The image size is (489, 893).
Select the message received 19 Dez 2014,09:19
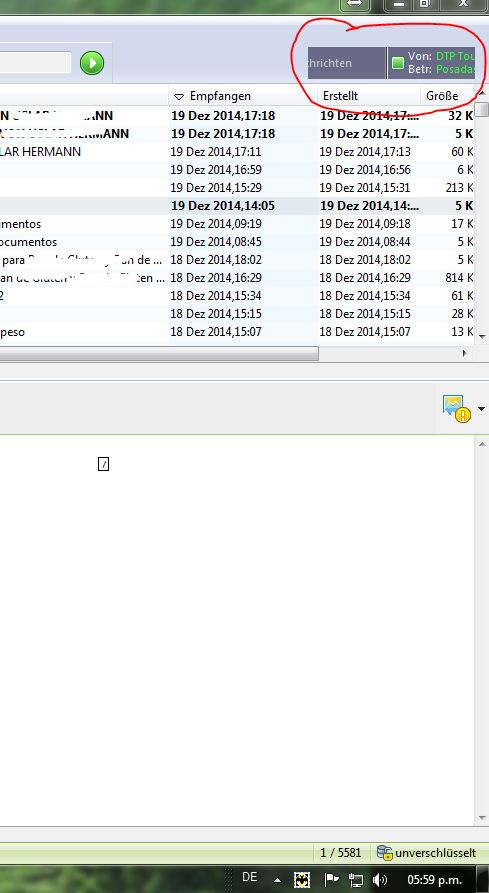(237, 224)
